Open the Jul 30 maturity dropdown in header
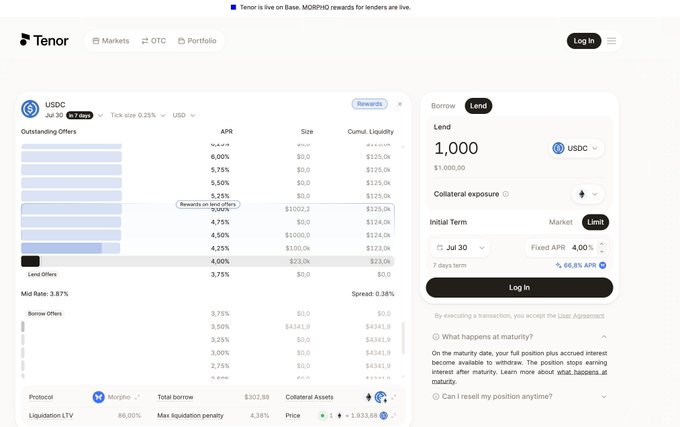Image resolution: width=680 pixels, height=427 pixels. click(74, 115)
